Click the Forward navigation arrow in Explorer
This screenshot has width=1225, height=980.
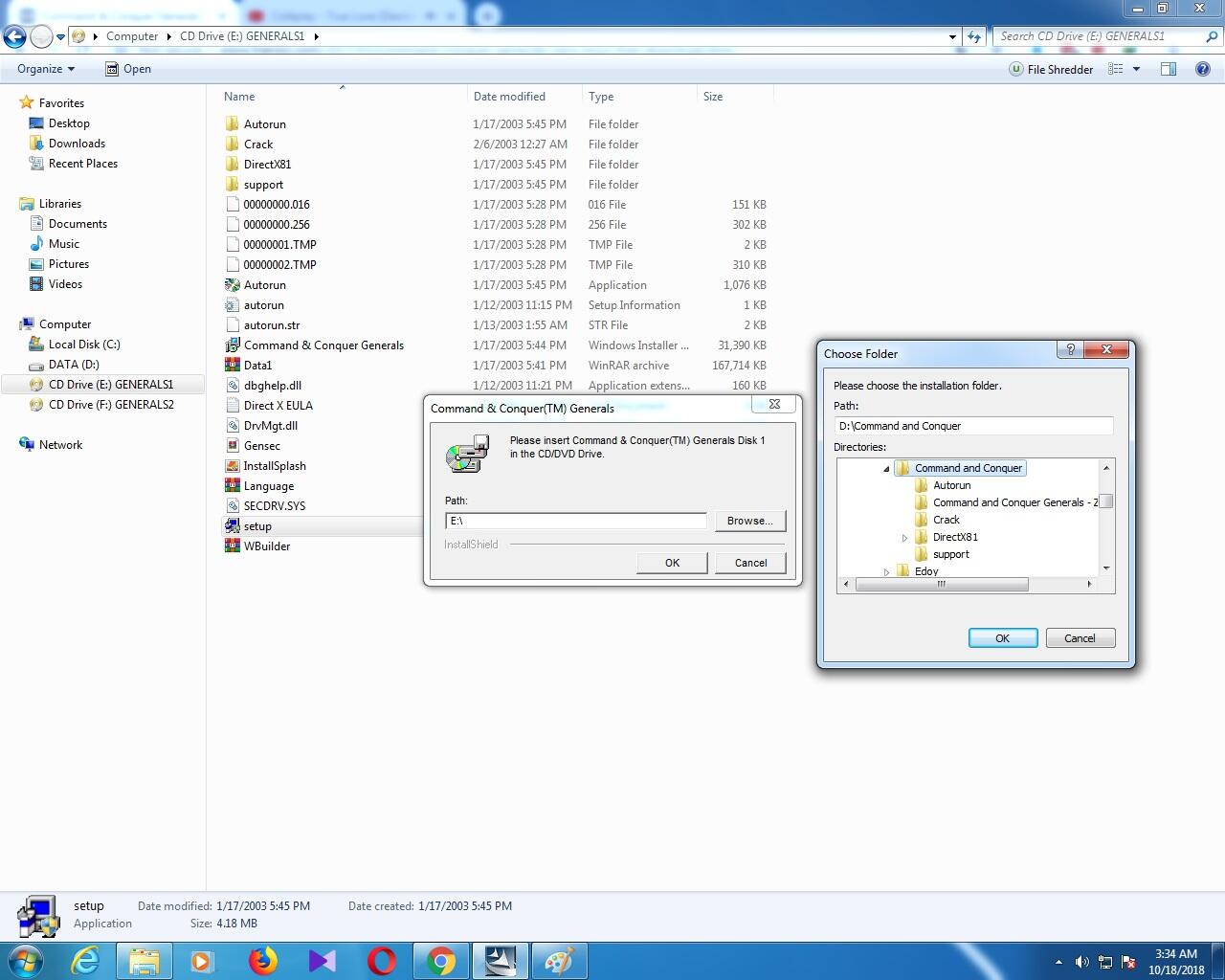(41, 37)
